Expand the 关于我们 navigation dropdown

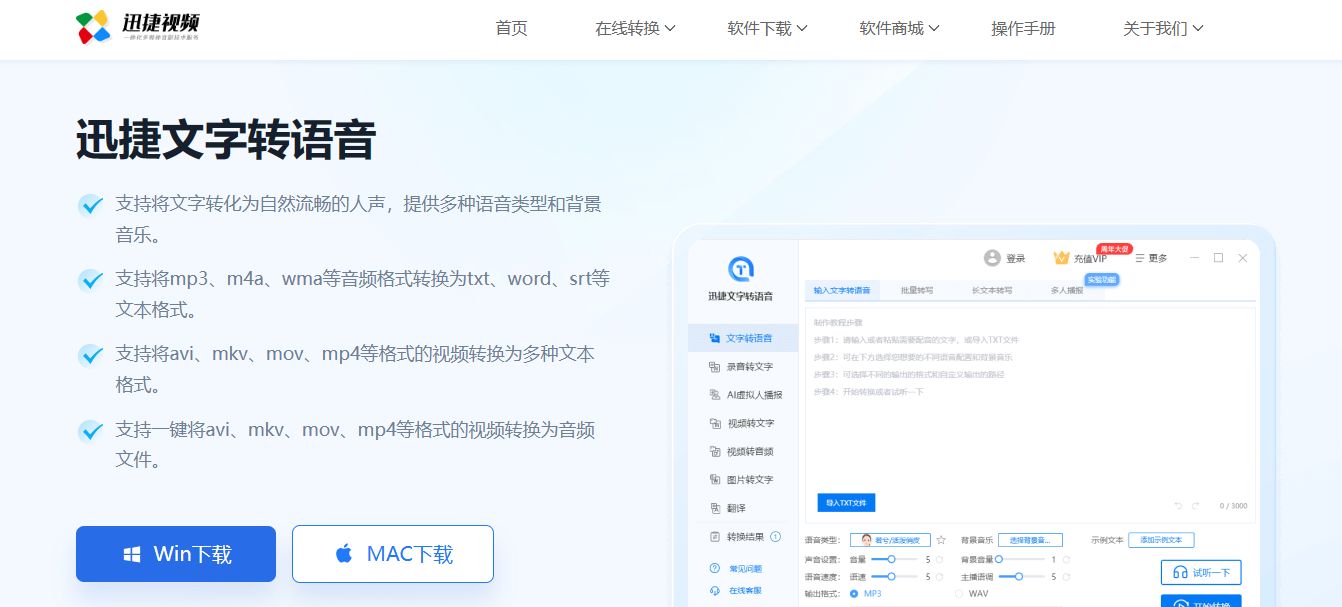pyautogui.click(x=1163, y=28)
